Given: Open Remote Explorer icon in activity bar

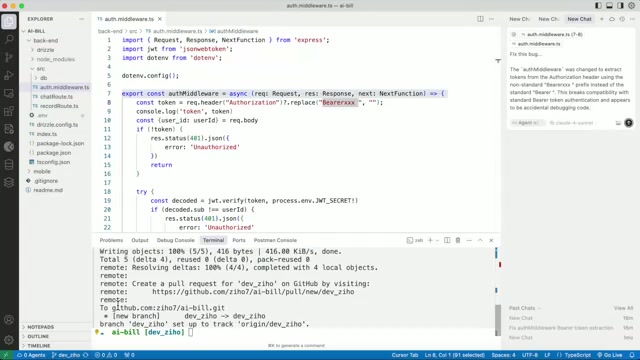Looking at the screenshot, I should [x=9, y=93].
